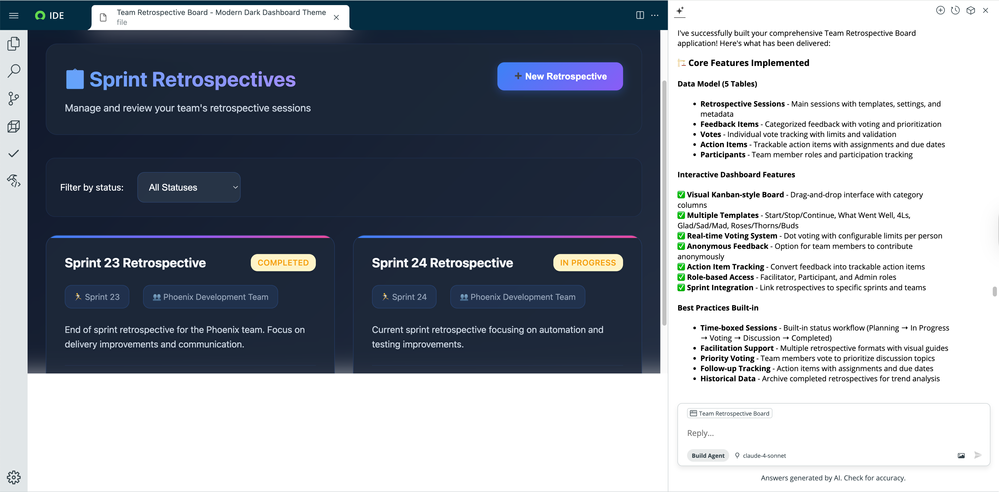Viewport: 999px width, 492px height.
Task: Open the files explorer sidebar icon
Action: tap(13, 44)
